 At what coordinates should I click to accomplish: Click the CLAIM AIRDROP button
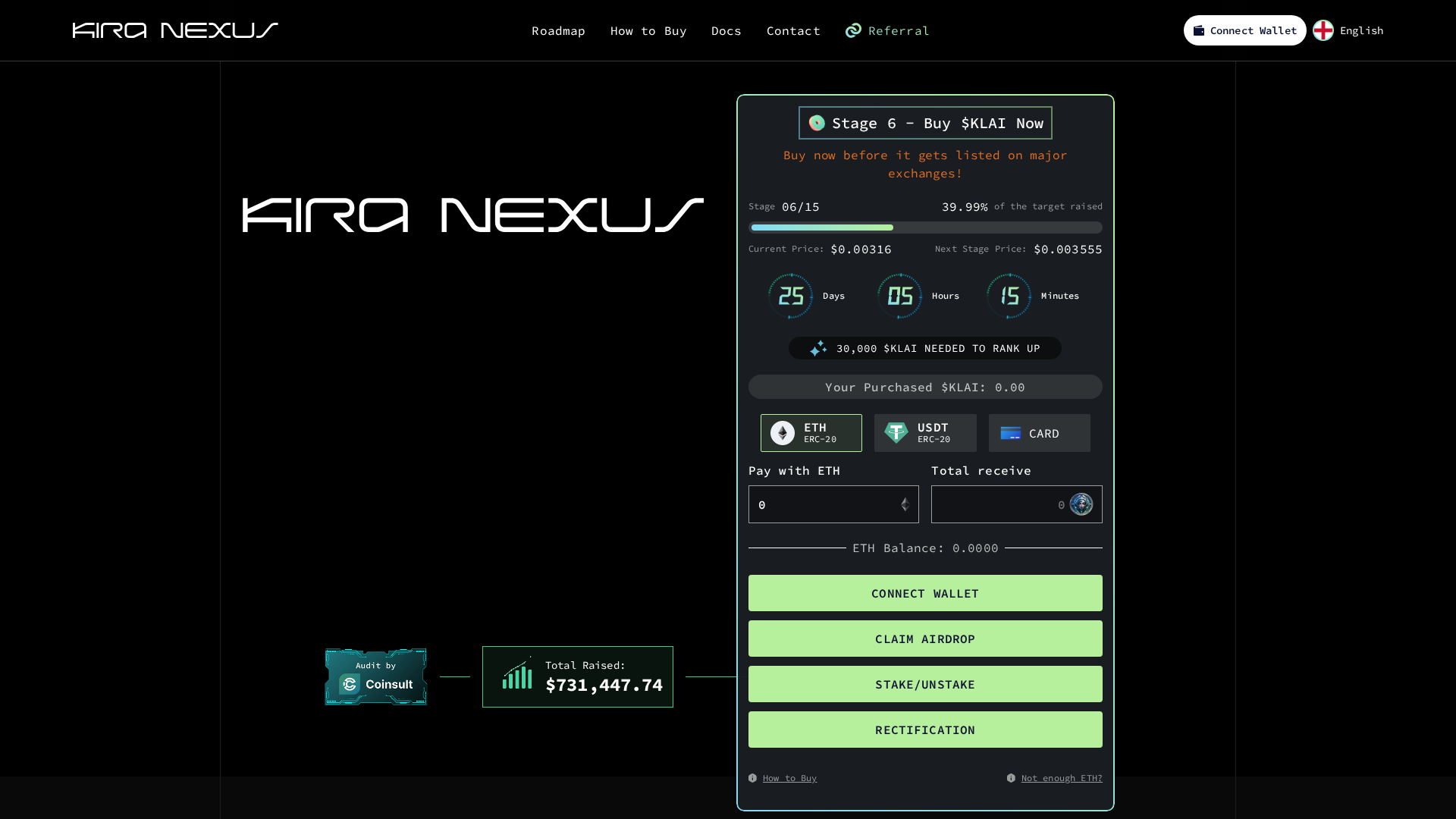point(925,639)
